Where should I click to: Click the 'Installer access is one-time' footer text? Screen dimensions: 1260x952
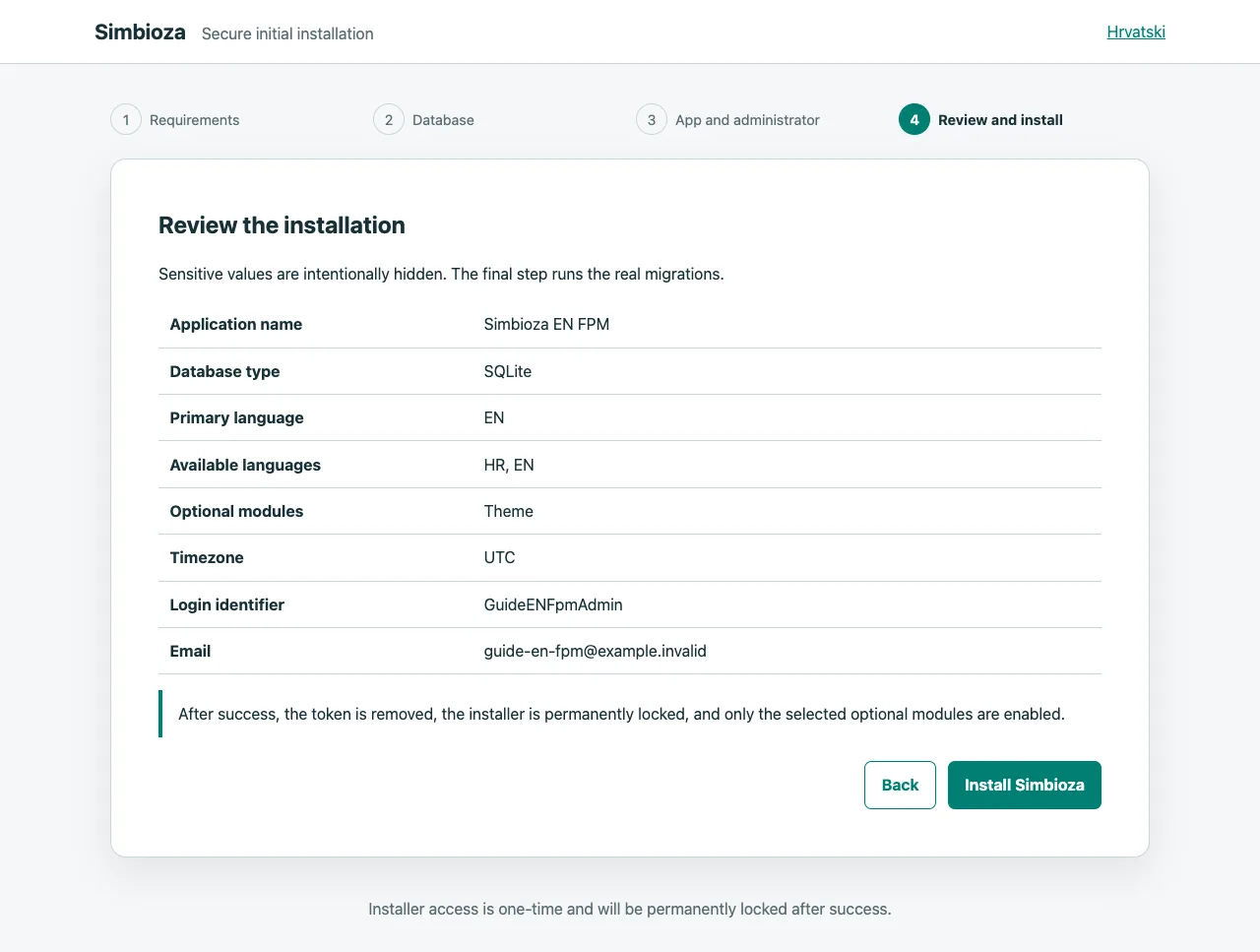coord(630,909)
